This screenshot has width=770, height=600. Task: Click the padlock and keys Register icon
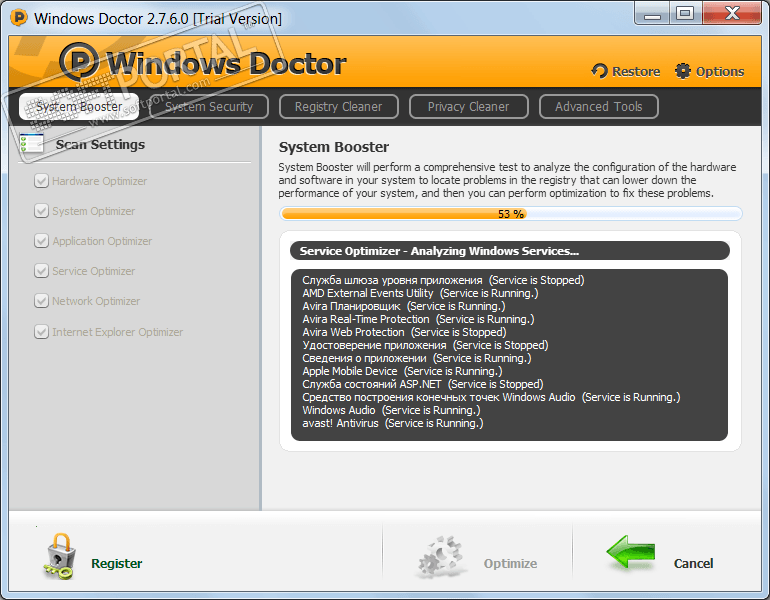[59, 556]
